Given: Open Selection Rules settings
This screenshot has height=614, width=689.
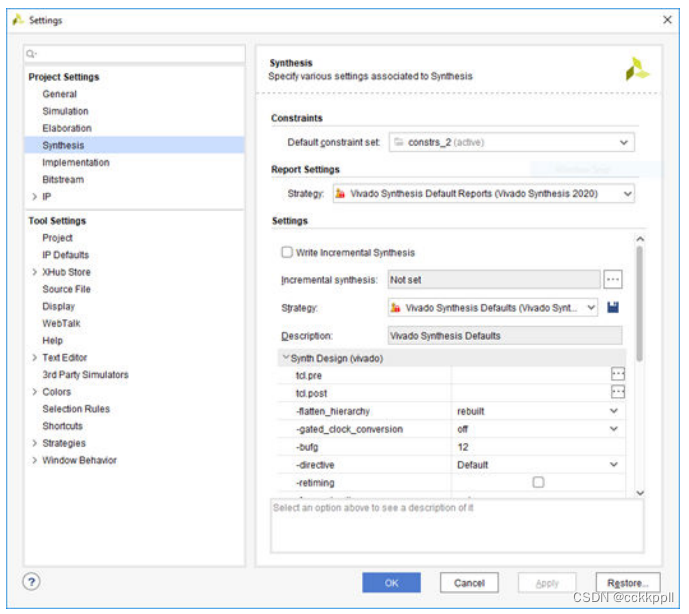Looking at the screenshot, I should coord(76,409).
